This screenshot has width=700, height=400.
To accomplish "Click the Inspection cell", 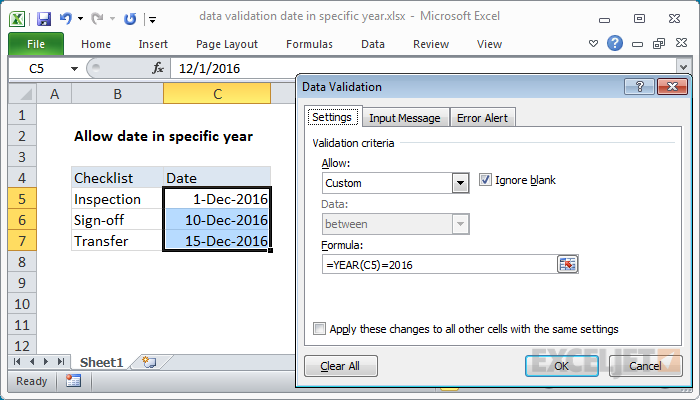I will (x=117, y=199).
